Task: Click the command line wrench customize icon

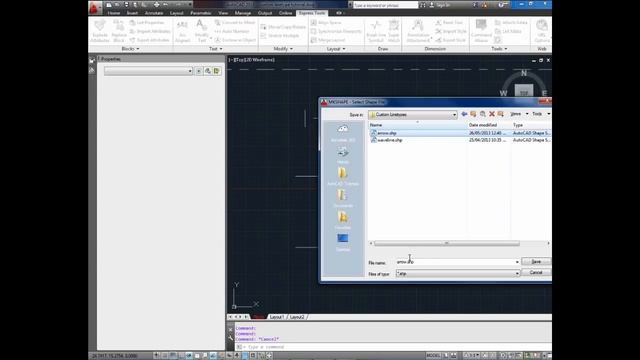Action: 231,338
